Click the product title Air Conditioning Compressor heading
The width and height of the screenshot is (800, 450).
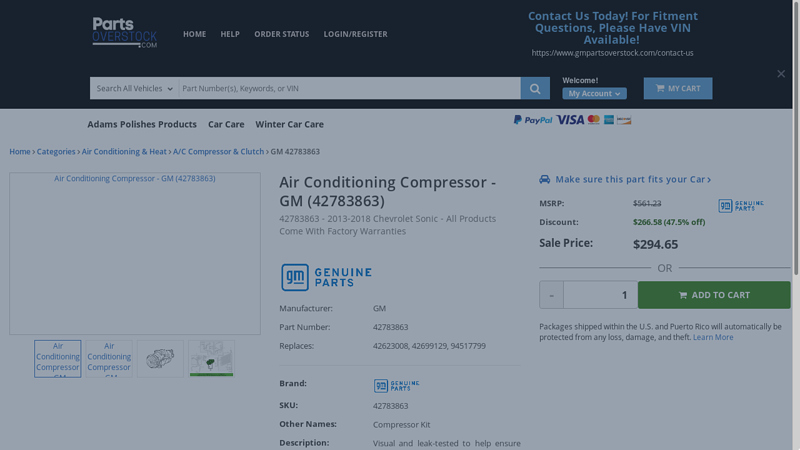click(387, 191)
